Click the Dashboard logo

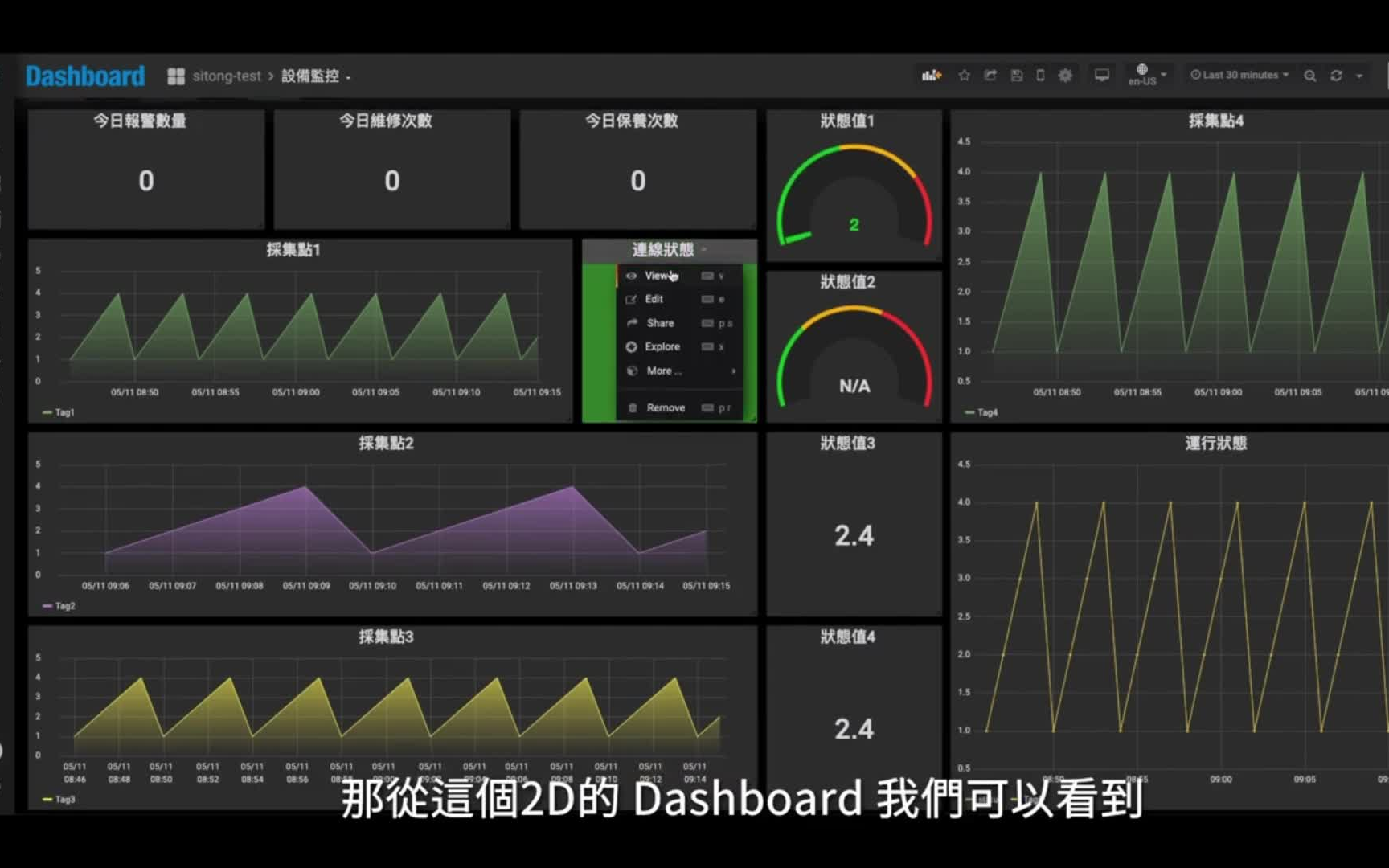(84, 75)
